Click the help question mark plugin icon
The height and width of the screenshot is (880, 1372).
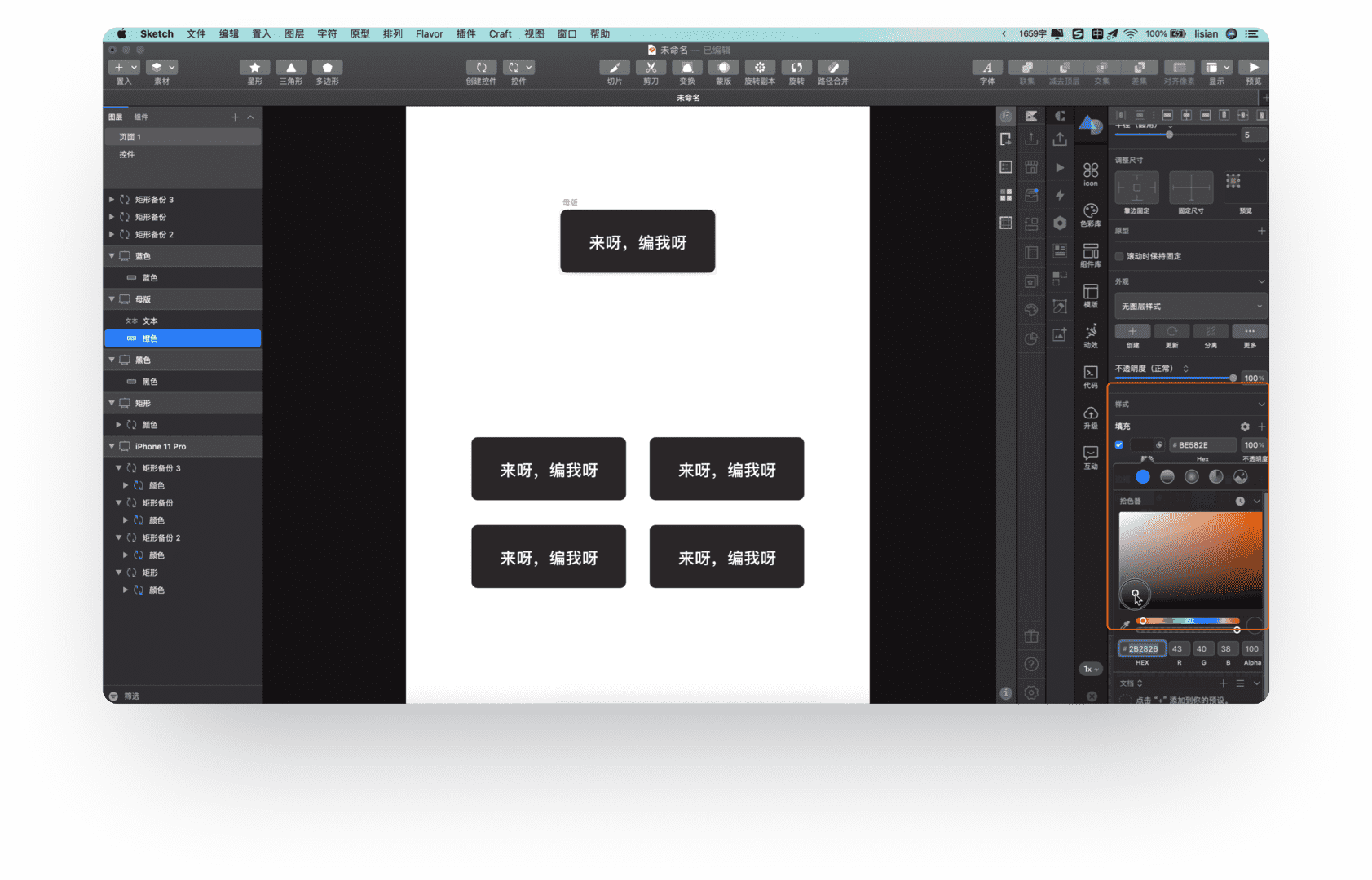coord(1031,665)
